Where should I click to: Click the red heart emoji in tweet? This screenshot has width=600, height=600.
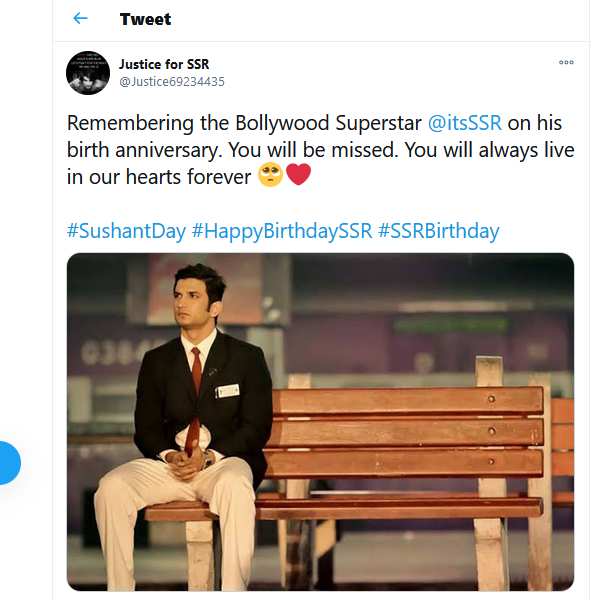point(298,178)
